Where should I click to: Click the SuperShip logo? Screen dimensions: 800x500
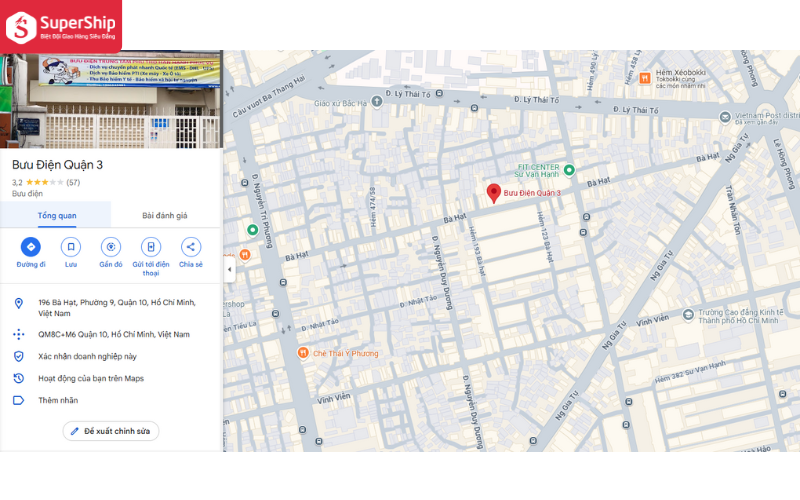61,27
